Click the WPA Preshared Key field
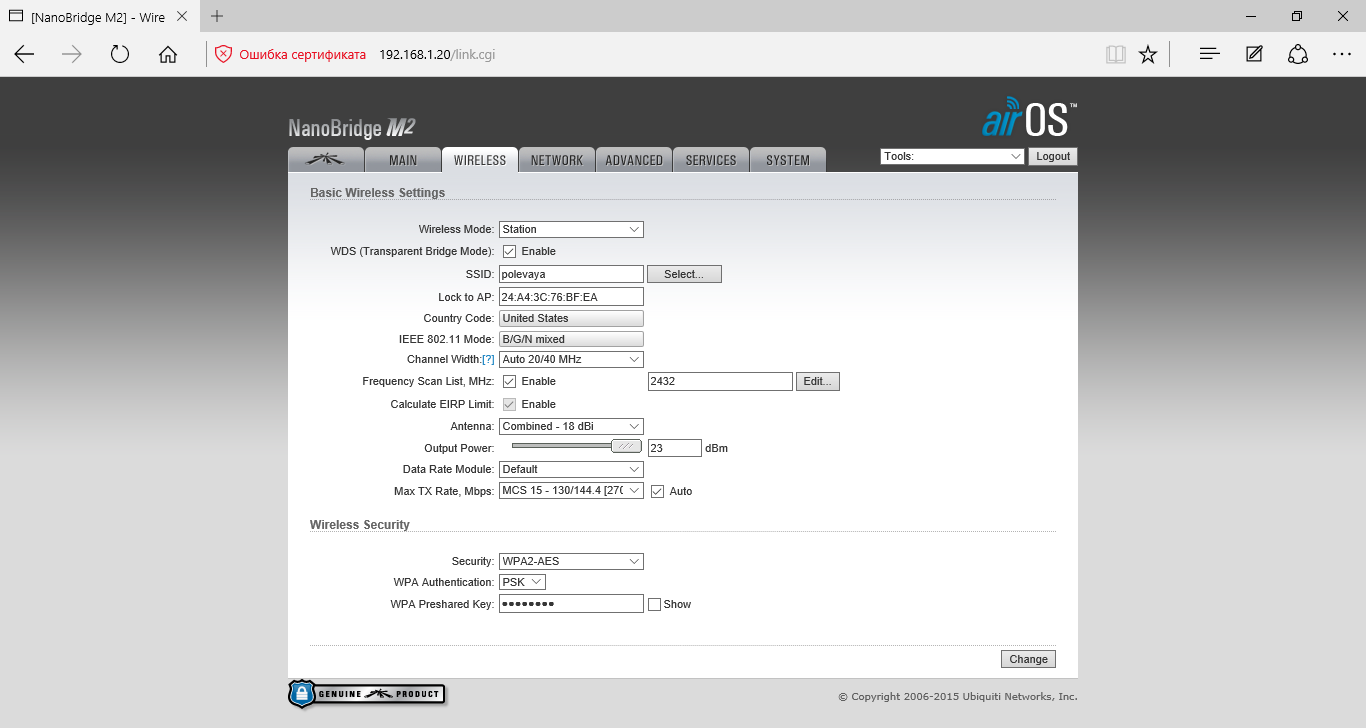 pos(571,604)
